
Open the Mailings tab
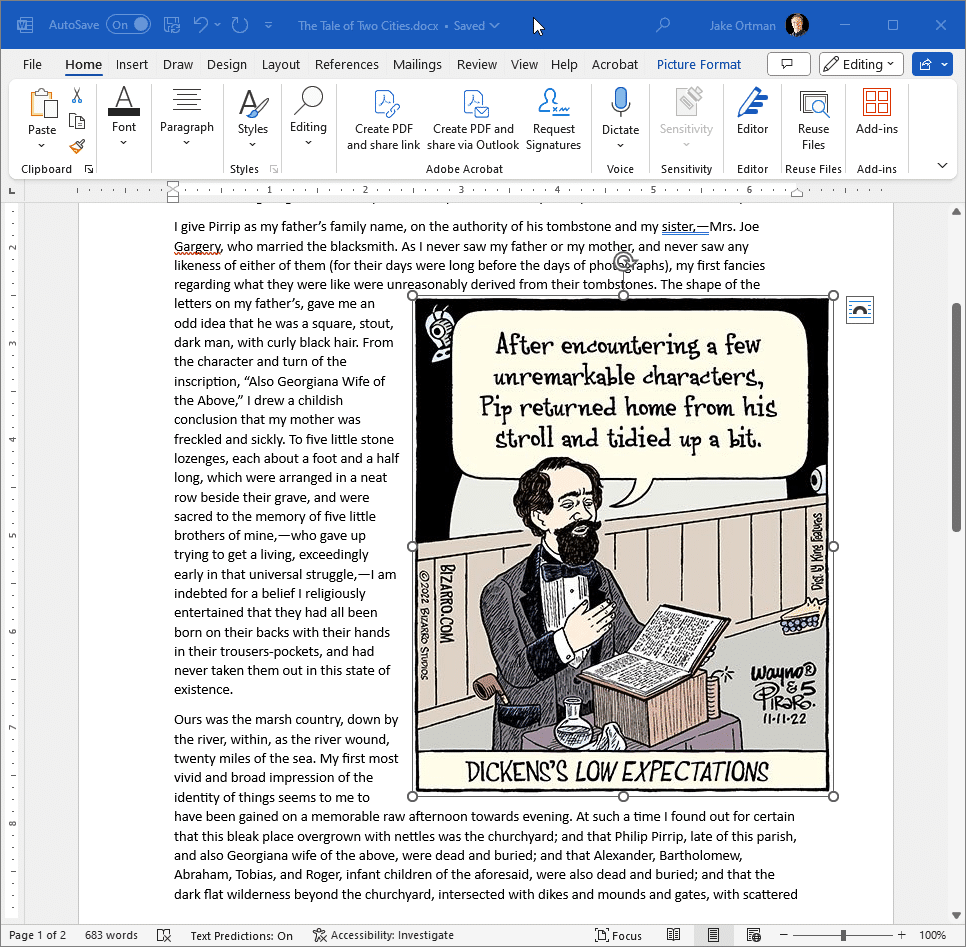point(417,64)
